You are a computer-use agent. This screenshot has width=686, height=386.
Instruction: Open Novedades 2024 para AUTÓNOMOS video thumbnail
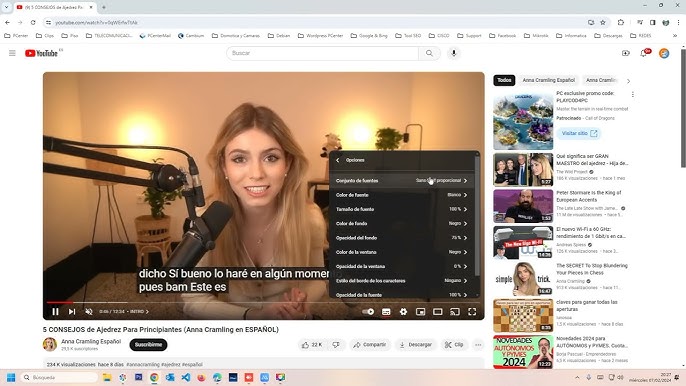[523, 352]
